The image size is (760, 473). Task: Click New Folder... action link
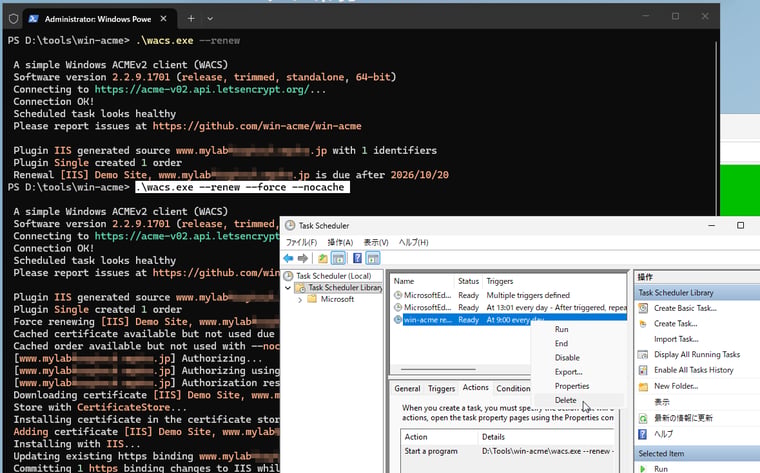[676, 386]
